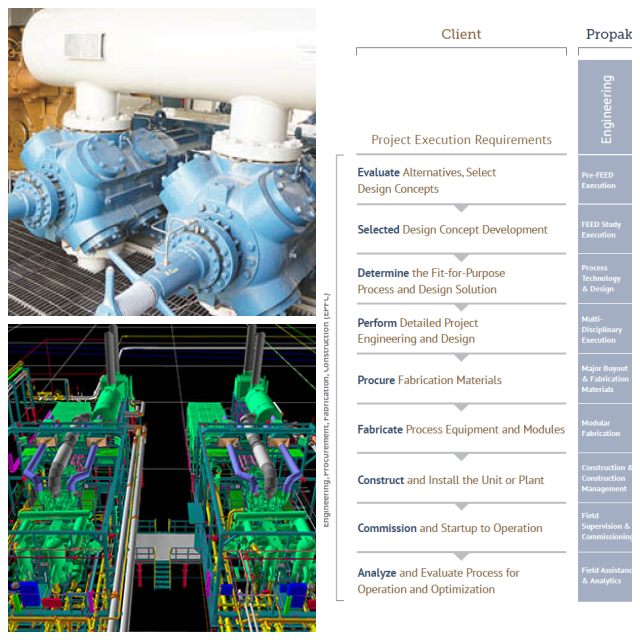Open Evaluate Alternatives, Select Design Concepts step
The width and height of the screenshot is (640, 640).
(427, 180)
